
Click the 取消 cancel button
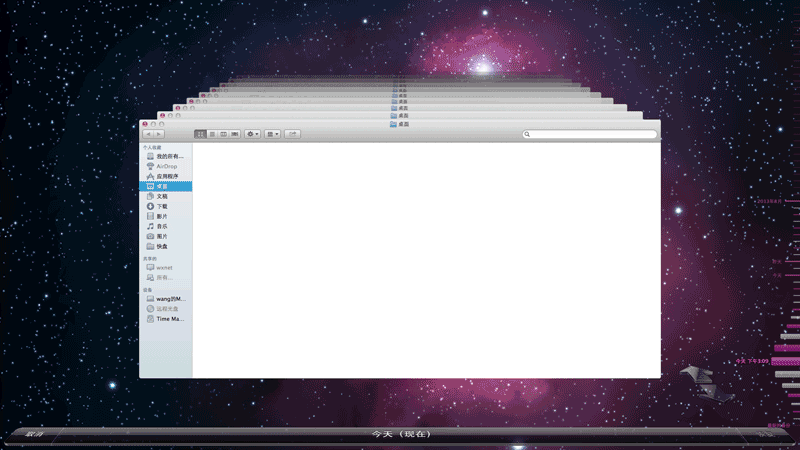tap(34, 435)
